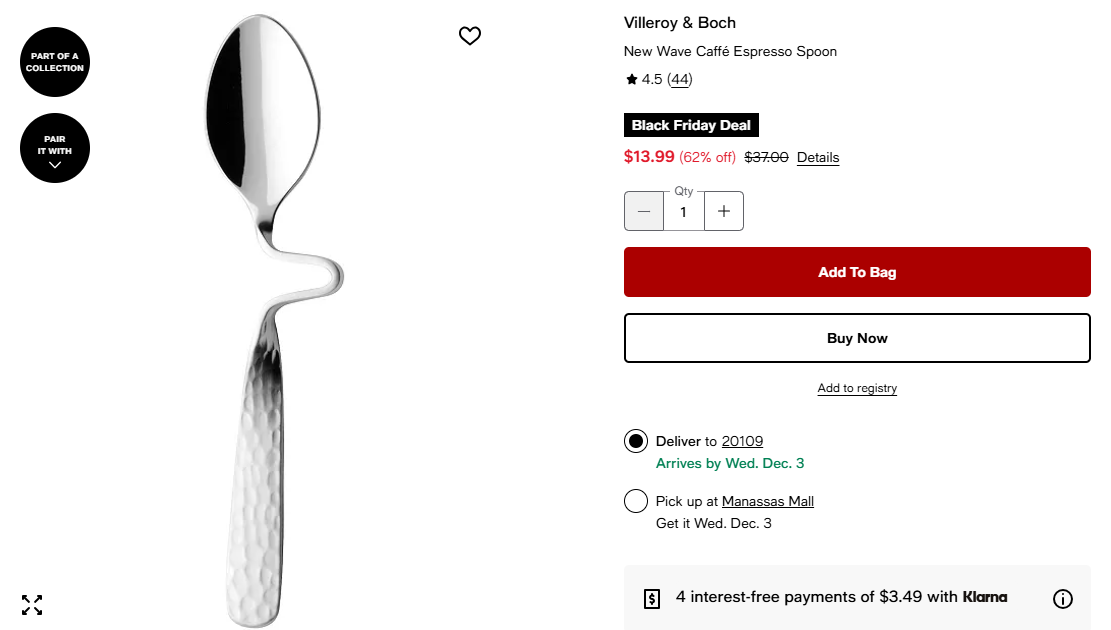Change delivery zip code 20109
1111x630 pixels.
[x=742, y=441]
